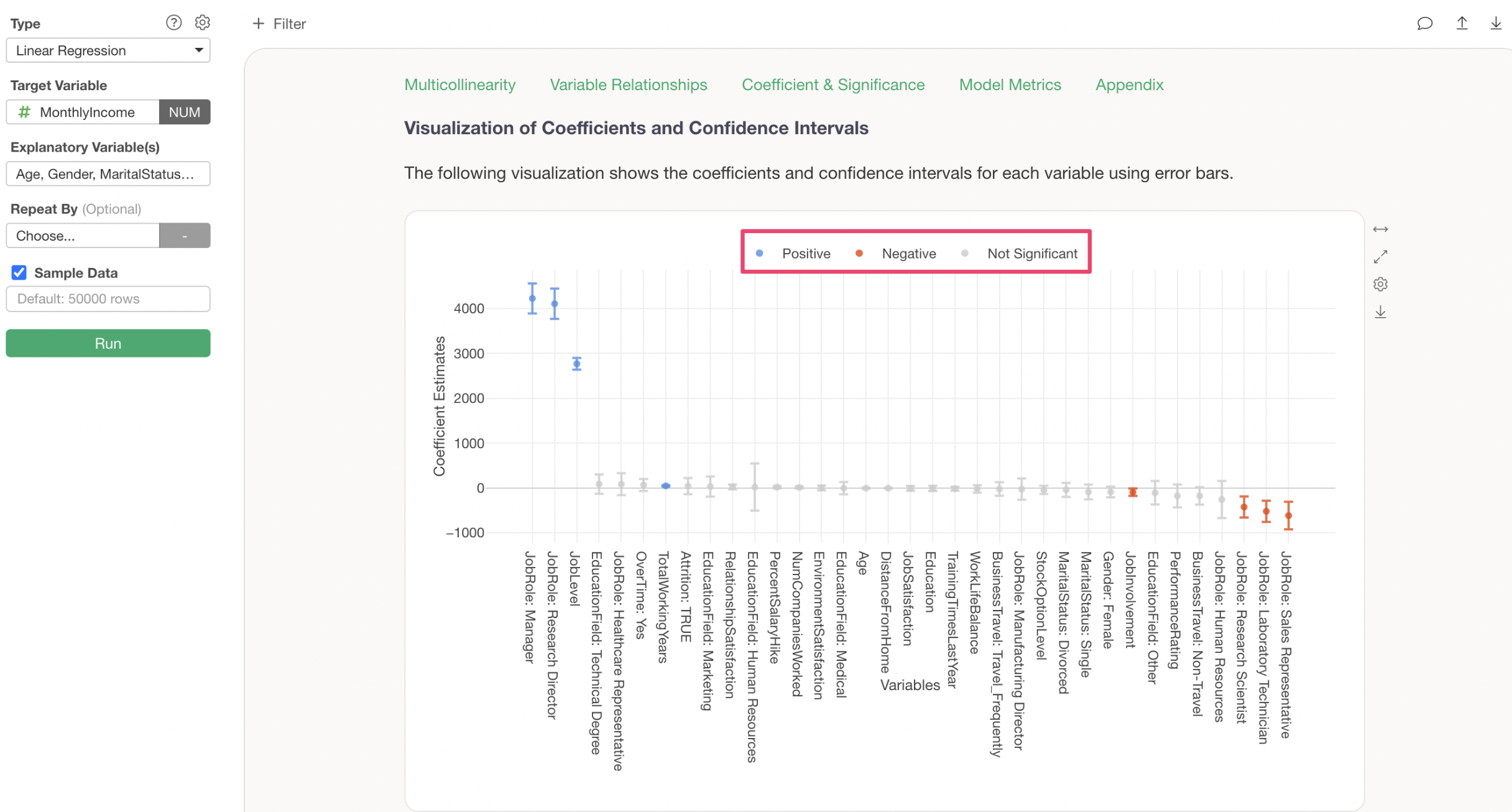Click the TotalWorkingYears blue data point
The width and height of the screenshot is (1512, 812).
pyautogui.click(x=666, y=486)
